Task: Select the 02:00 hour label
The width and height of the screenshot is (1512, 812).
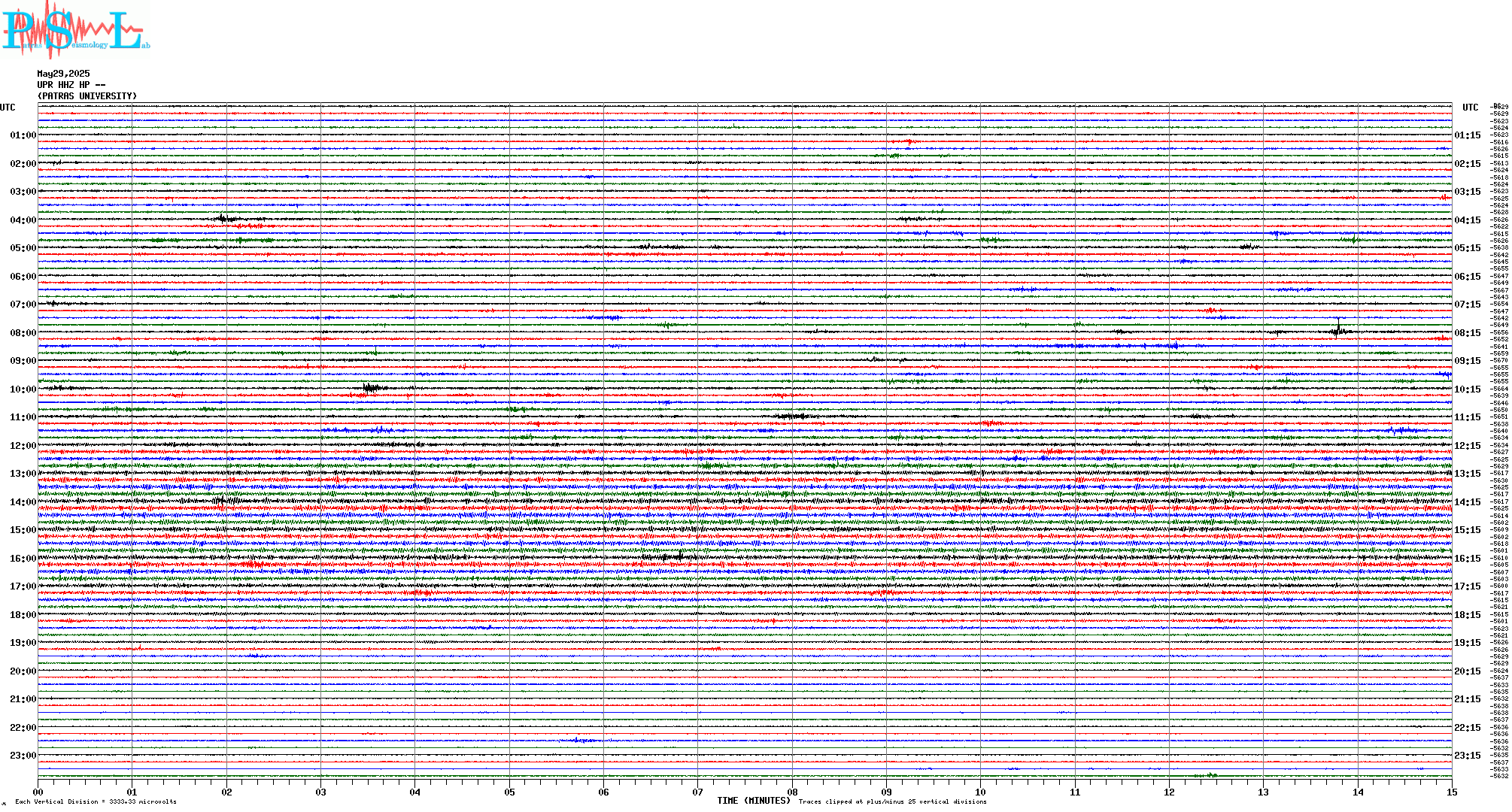Action: pos(23,164)
